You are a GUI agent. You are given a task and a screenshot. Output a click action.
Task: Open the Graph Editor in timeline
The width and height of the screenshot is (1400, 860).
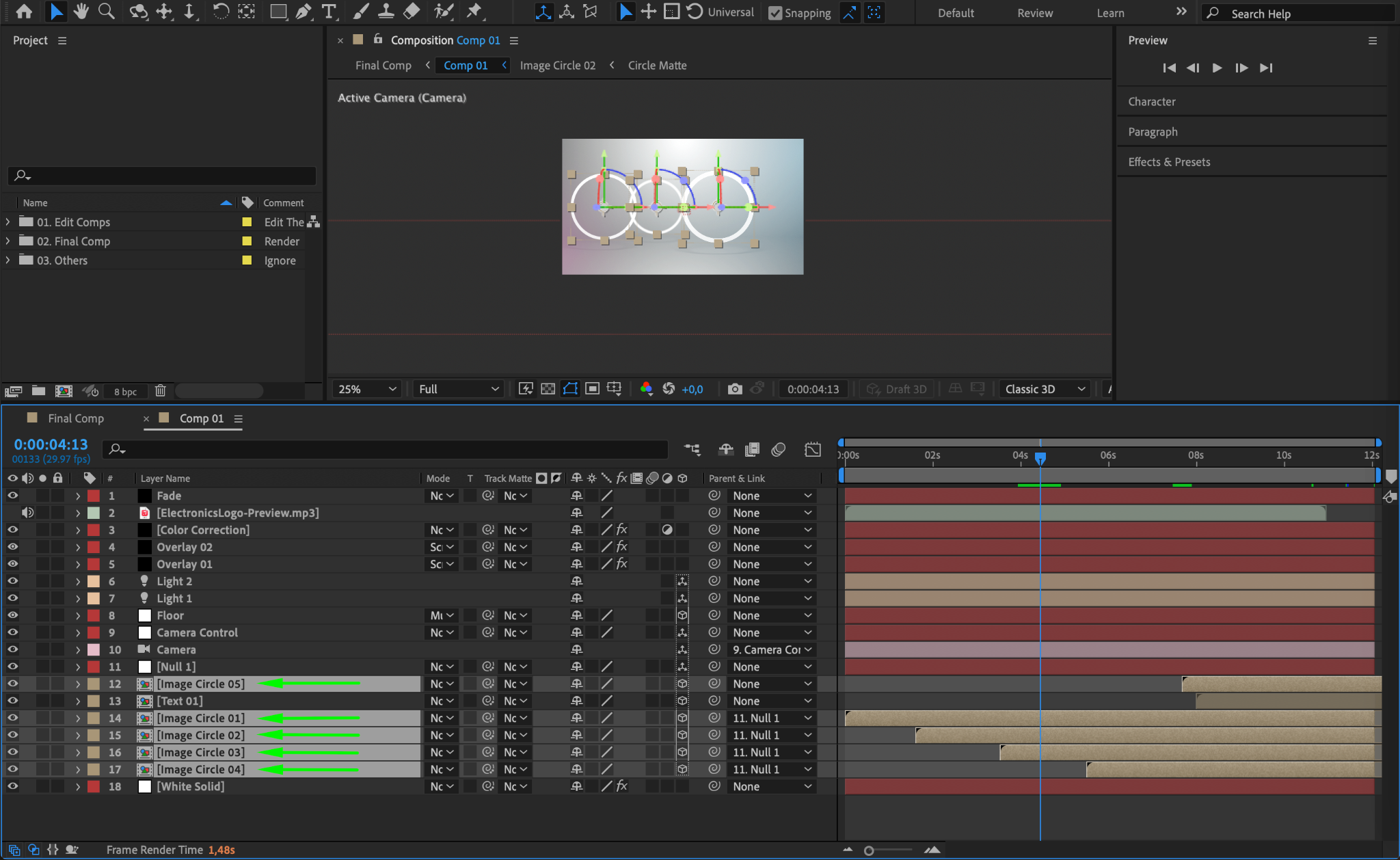click(812, 449)
